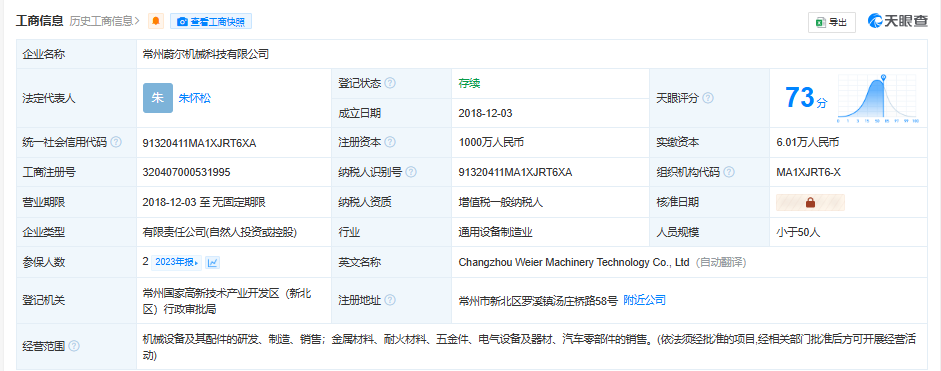The width and height of the screenshot is (941, 371).
Task: Select the 自动翻译 note
Action: coord(721,262)
